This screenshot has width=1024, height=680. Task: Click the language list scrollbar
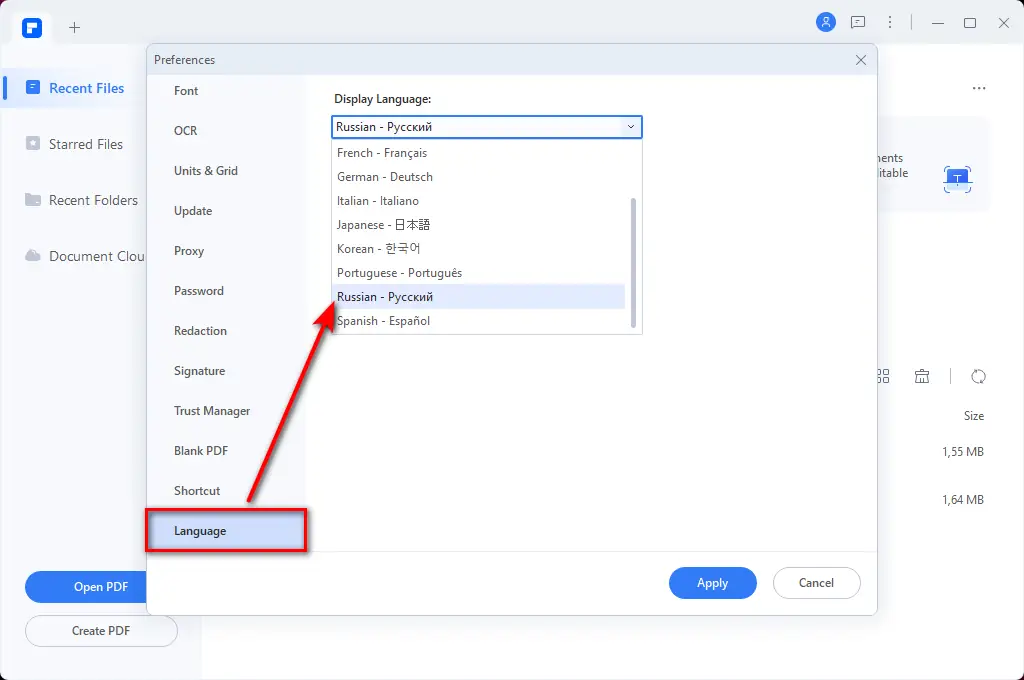tap(634, 262)
